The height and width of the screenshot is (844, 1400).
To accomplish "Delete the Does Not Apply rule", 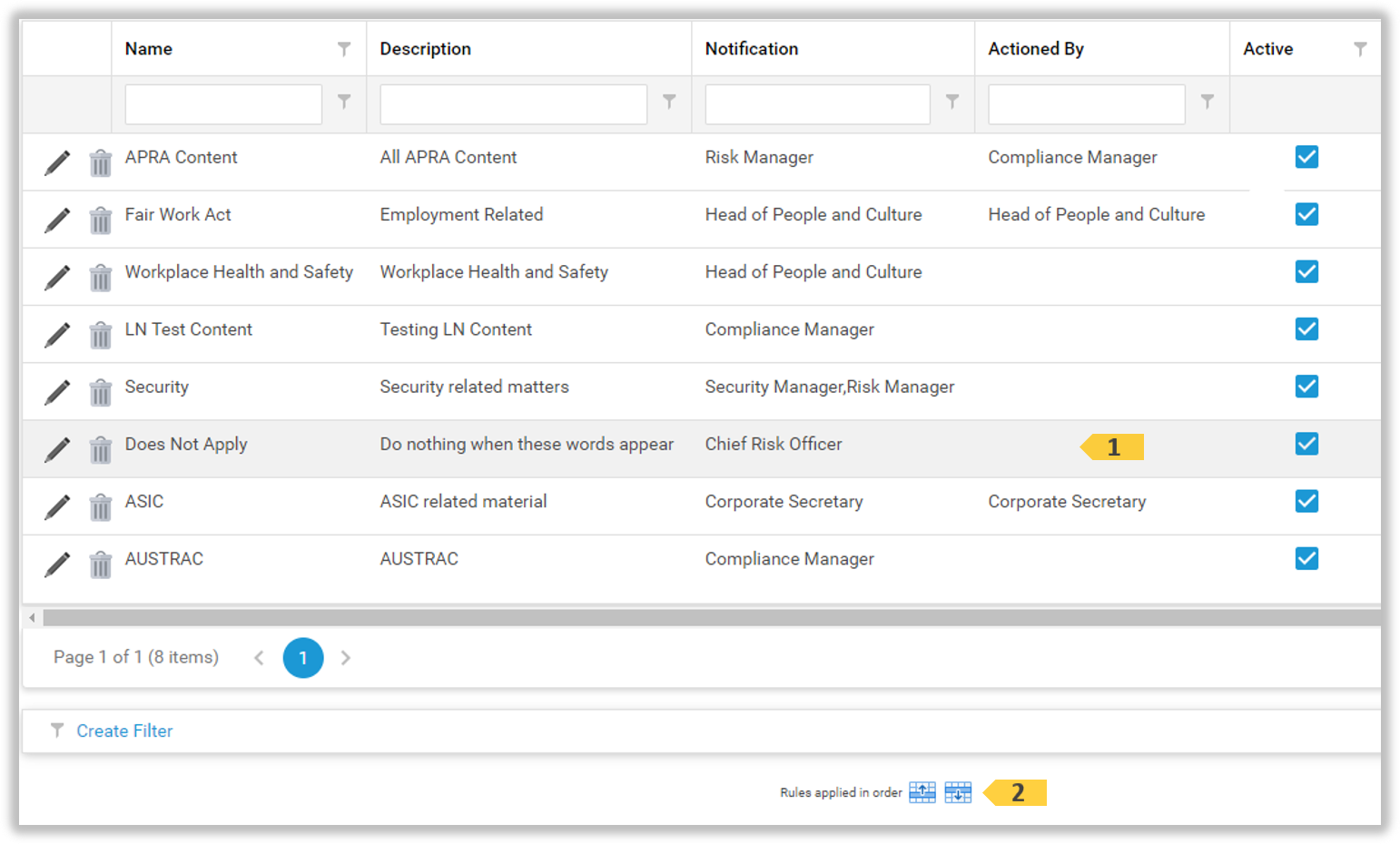I will [100, 450].
